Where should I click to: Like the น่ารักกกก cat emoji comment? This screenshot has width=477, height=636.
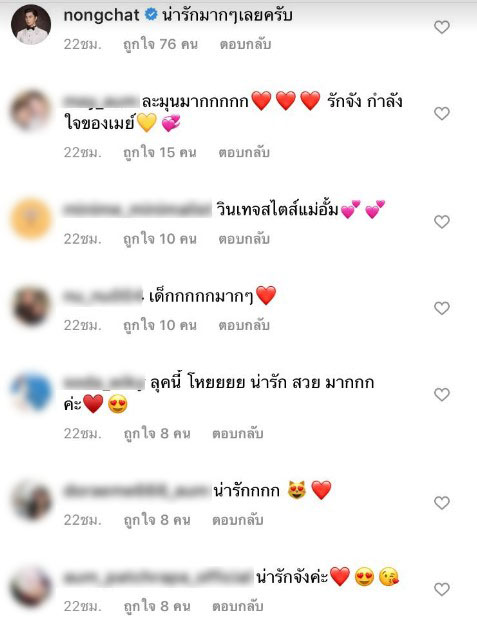[442, 503]
